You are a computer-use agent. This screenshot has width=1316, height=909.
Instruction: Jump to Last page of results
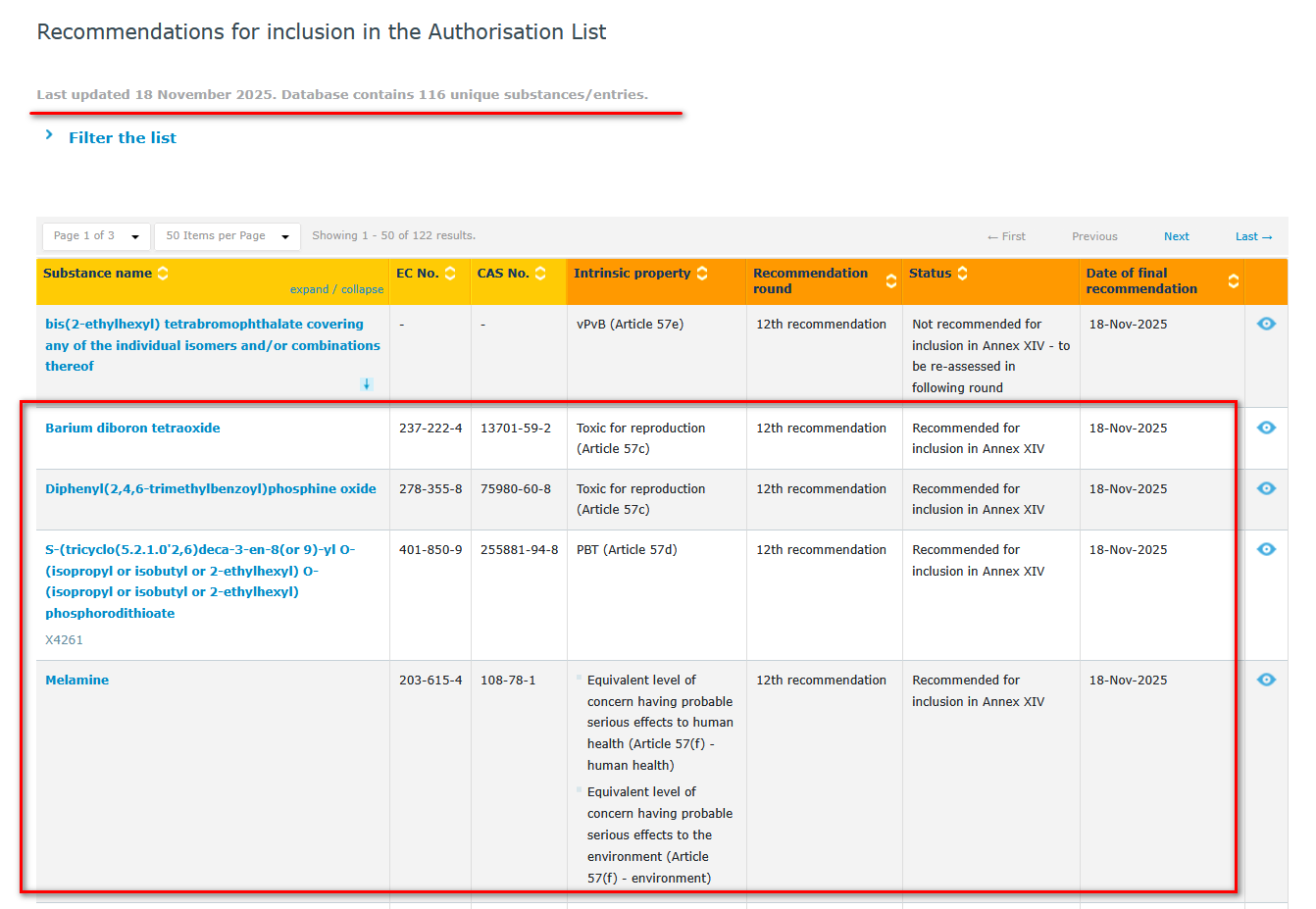click(1252, 236)
